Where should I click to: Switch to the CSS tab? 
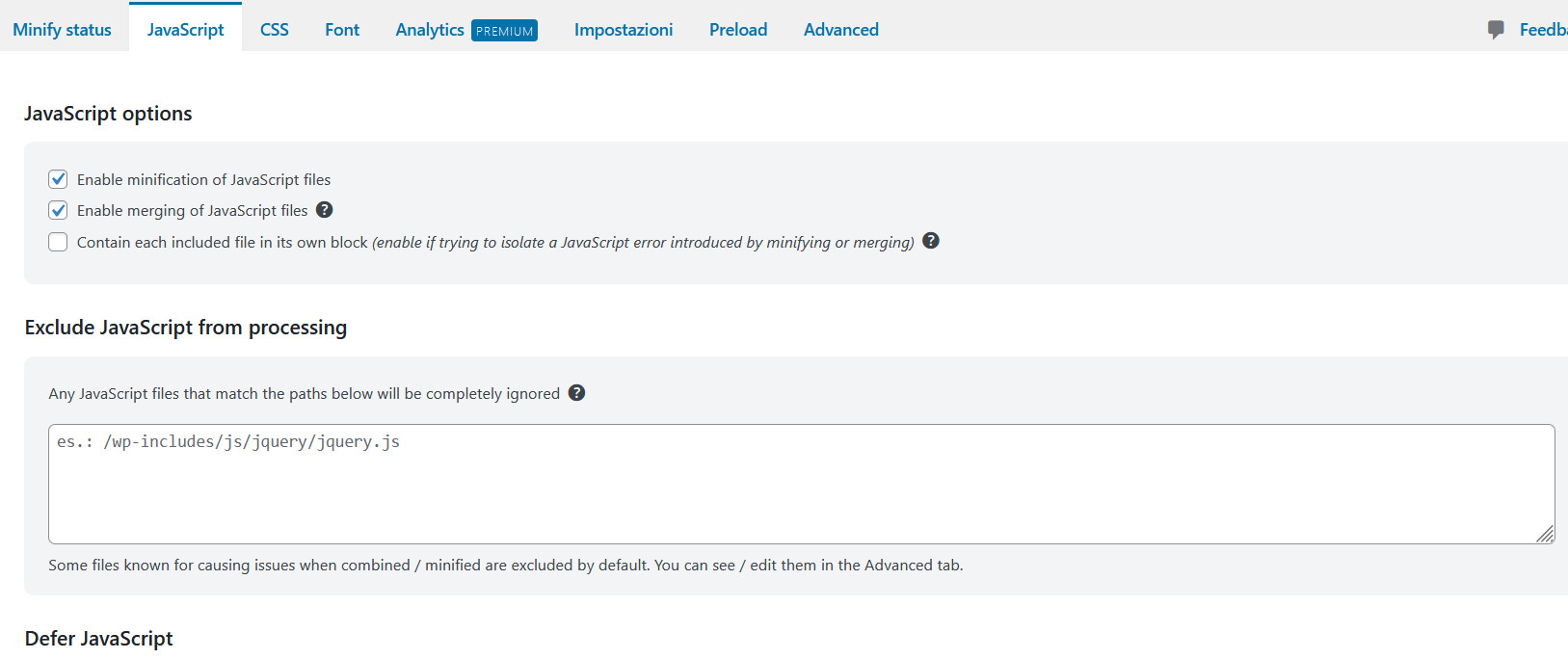[x=275, y=30]
